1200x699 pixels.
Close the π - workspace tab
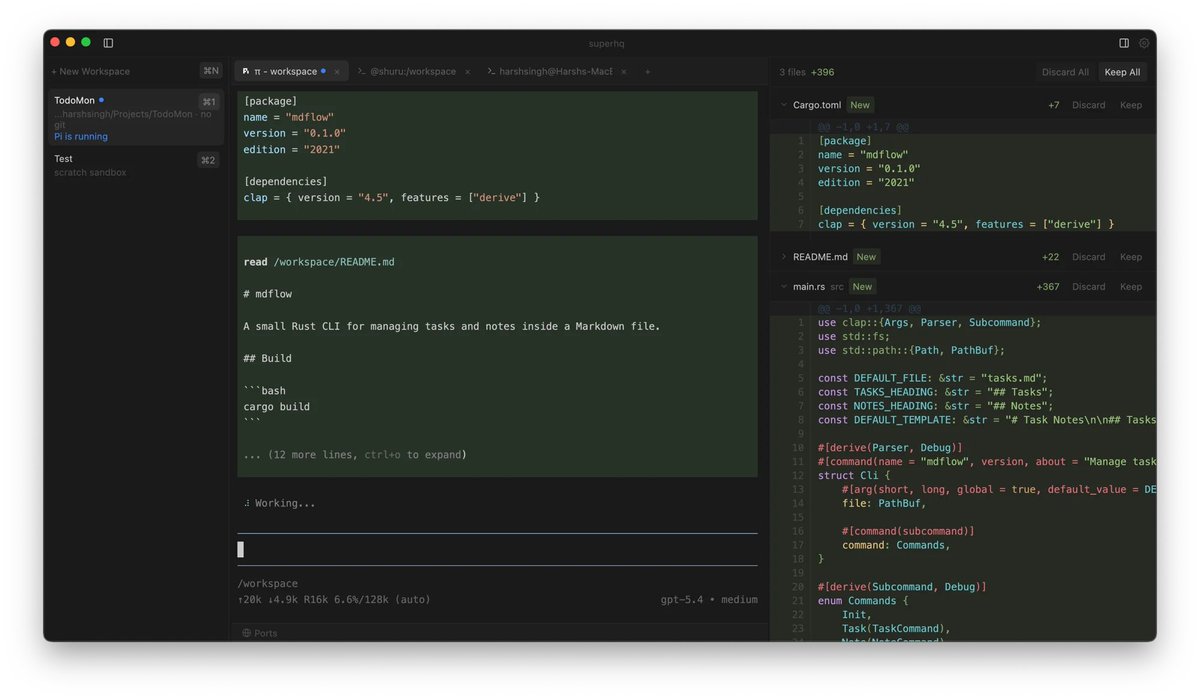click(337, 72)
